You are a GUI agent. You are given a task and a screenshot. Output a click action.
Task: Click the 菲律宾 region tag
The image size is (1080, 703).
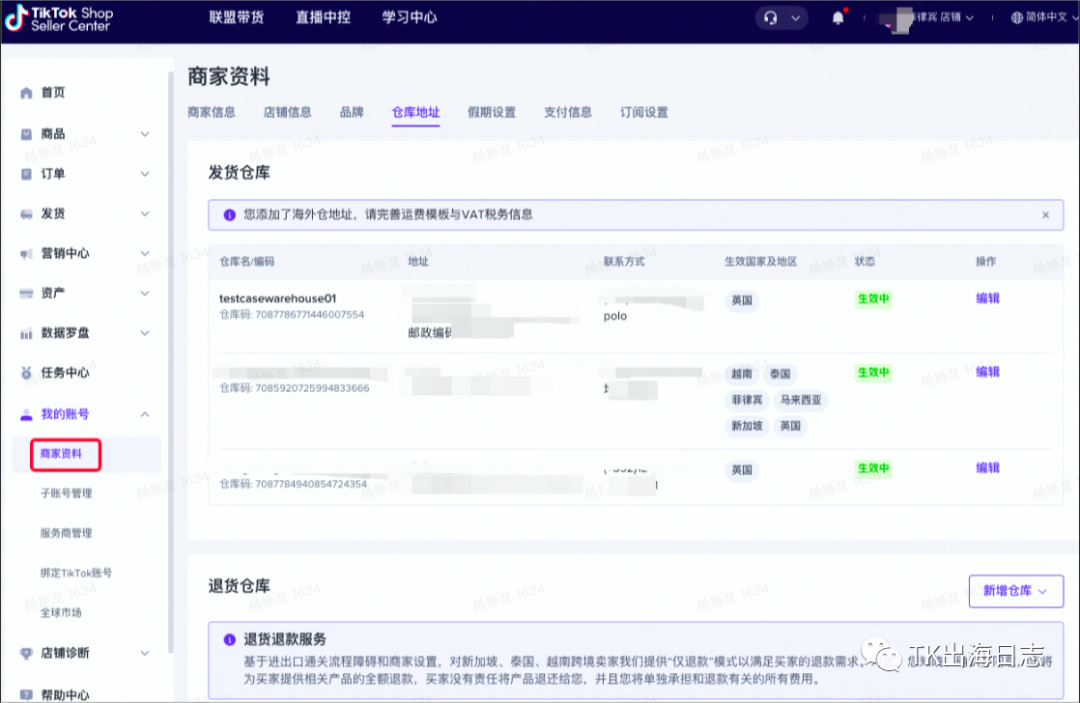click(x=747, y=401)
